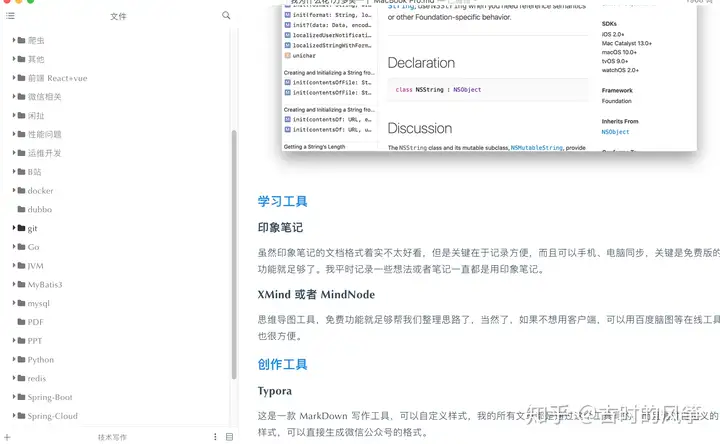
Task: Expand the 运维开发 folder arrow
Action: coord(14,153)
